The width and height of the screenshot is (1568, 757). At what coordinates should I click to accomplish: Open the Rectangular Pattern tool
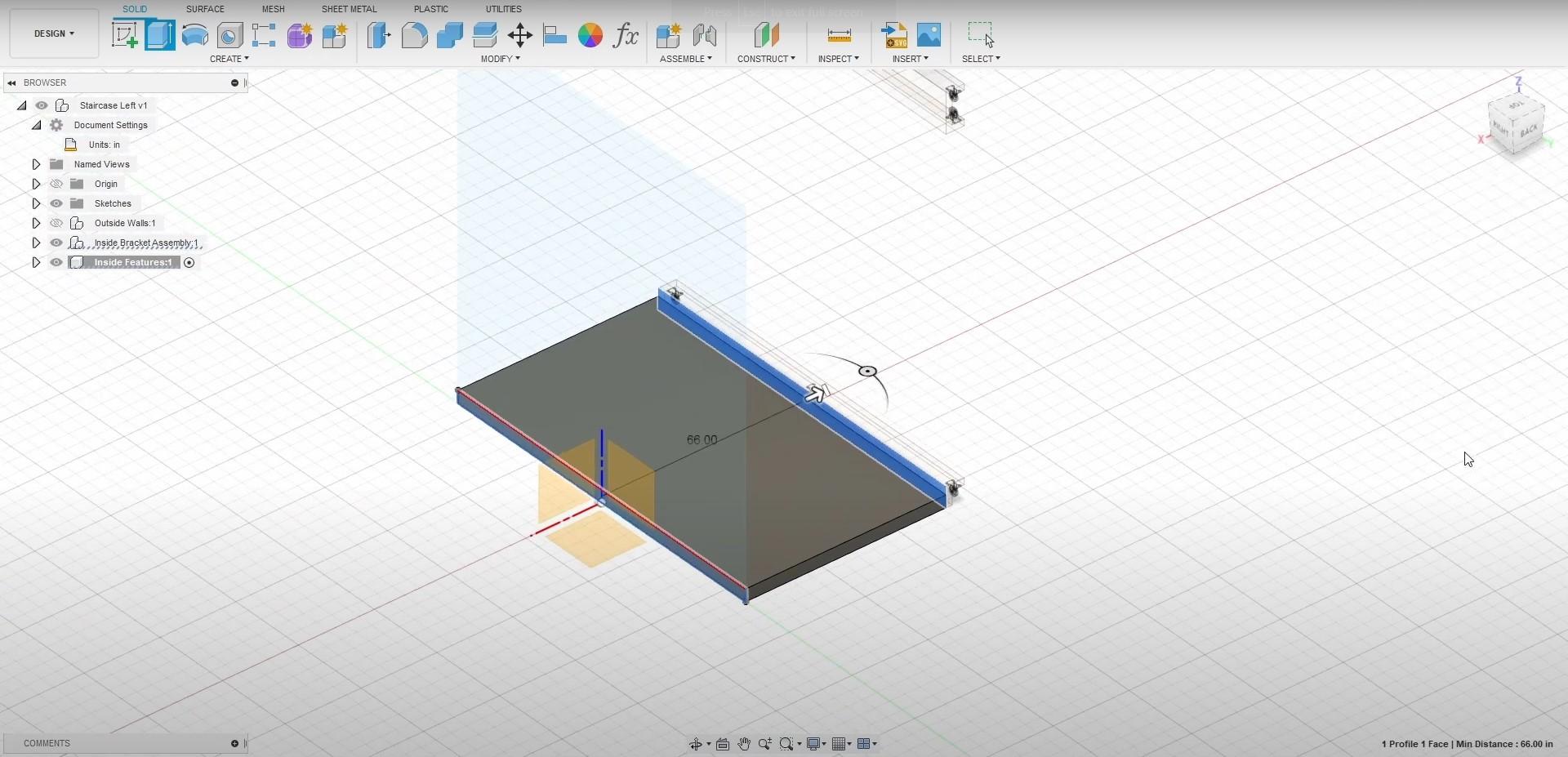pos(264,35)
